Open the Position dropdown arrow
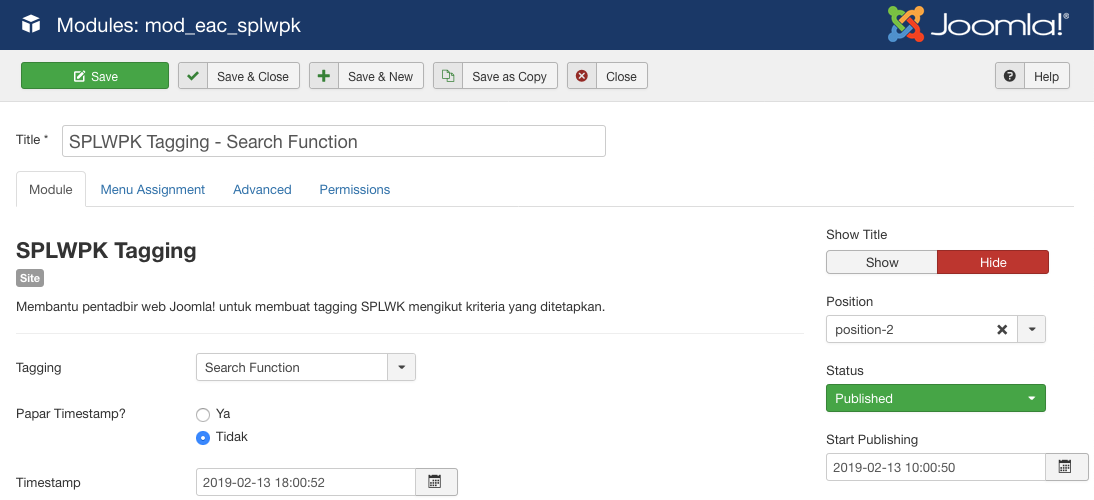1094x500 pixels. [x=1032, y=330]
